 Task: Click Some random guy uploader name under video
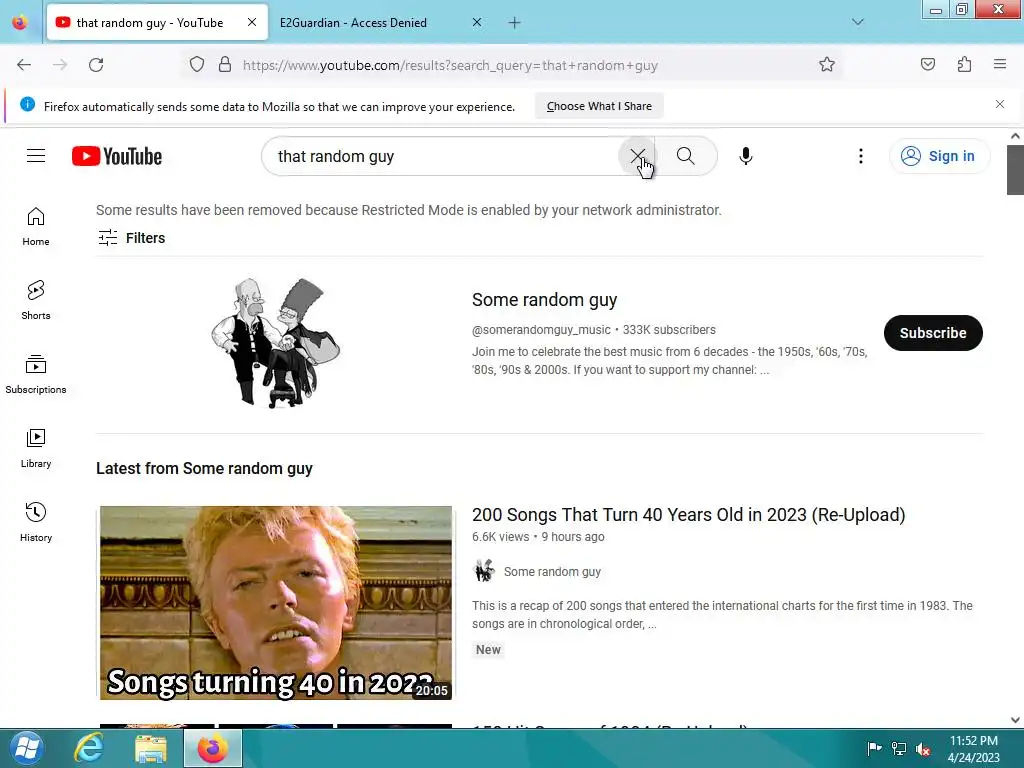click(x=552, y=572)
